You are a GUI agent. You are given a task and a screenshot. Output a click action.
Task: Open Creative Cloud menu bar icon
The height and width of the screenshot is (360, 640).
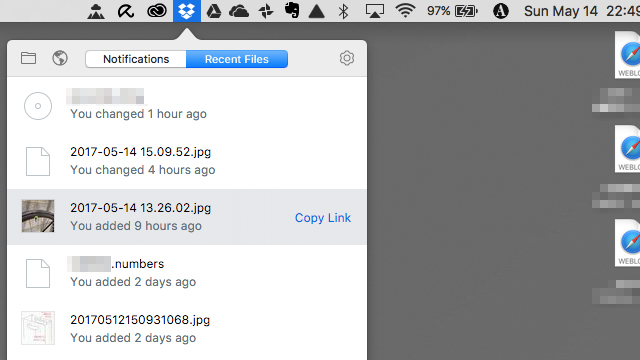pyautogui.click(x=157, y=11)
